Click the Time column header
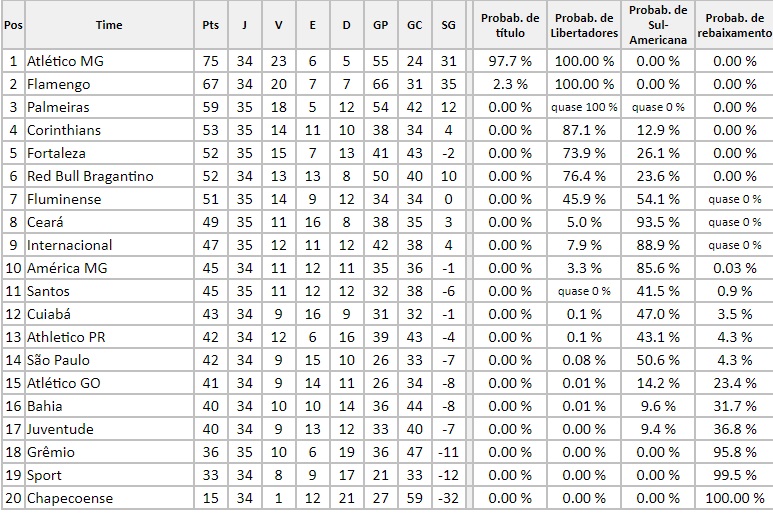The width and height of the screenshot is (773, 513). (x=109, y=25)
